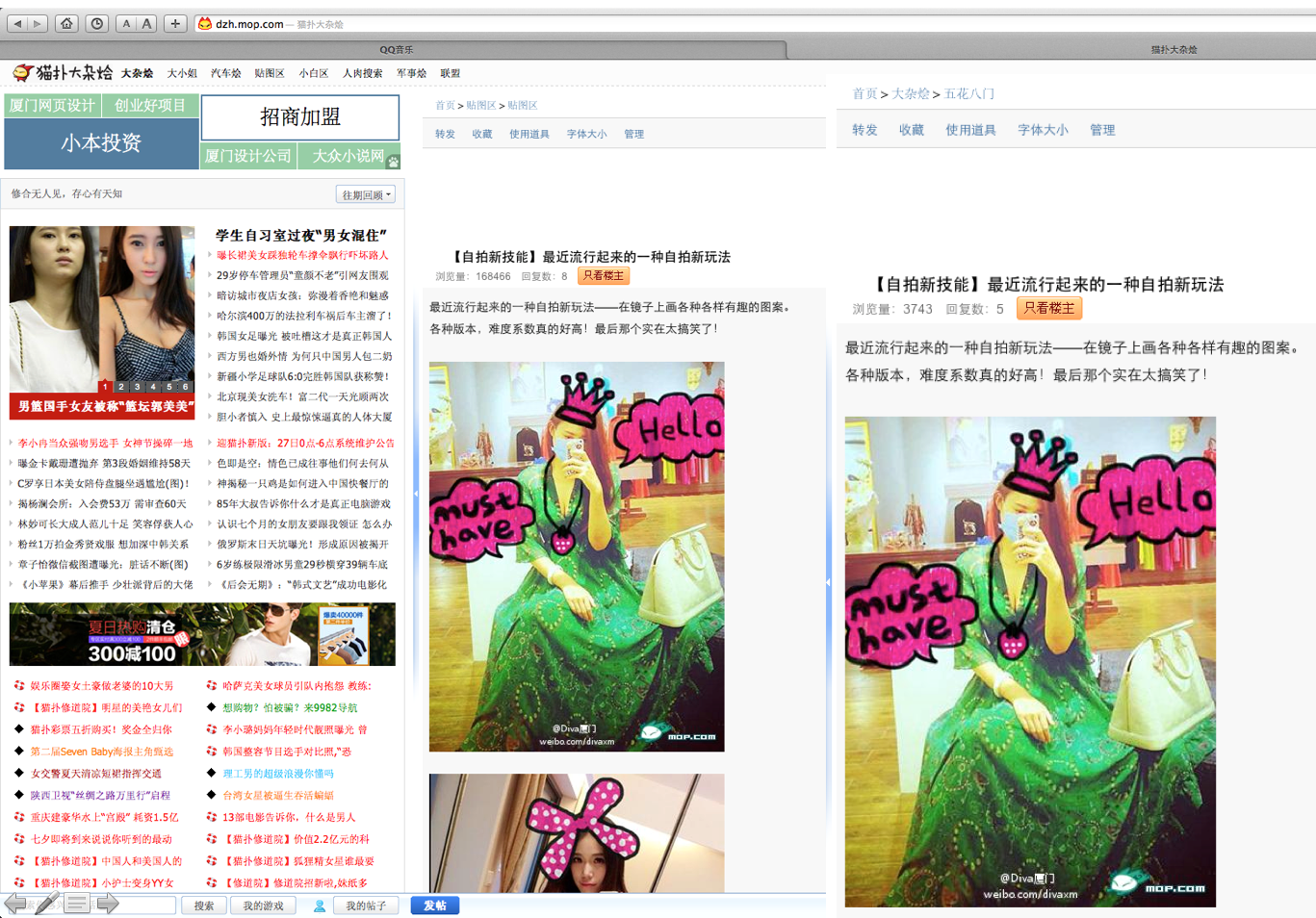Click the blue user icon beside 我的帖子
This screenshot has height=918, width=1316.
[319, 905]
